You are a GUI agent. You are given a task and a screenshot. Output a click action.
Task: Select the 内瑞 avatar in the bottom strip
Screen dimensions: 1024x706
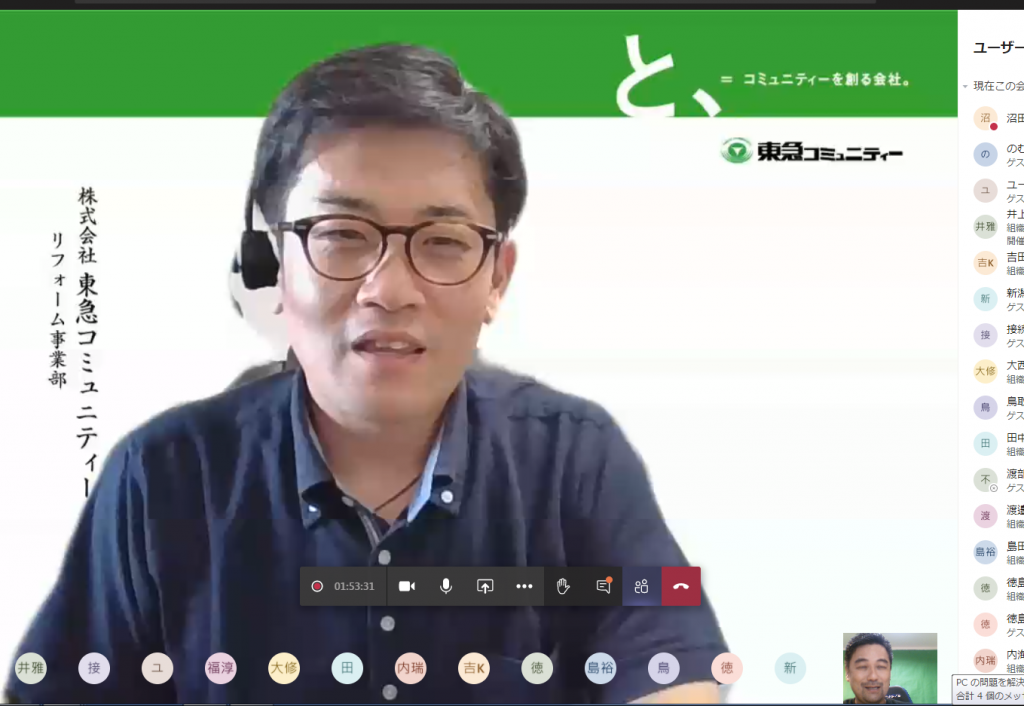410,668
